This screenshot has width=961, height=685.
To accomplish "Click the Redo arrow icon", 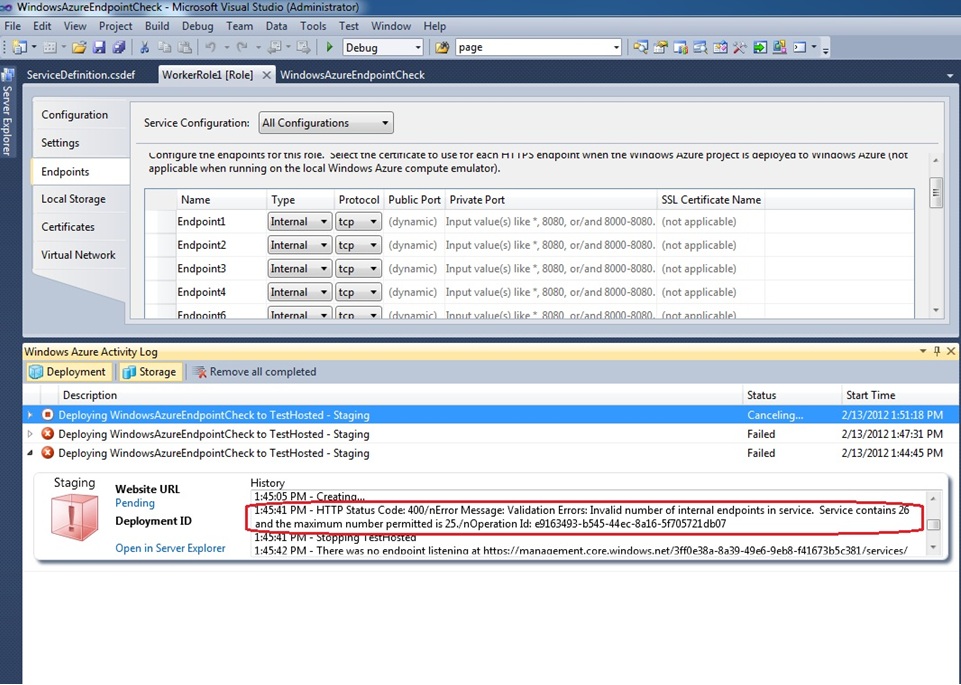I will [x=243, y=47].
